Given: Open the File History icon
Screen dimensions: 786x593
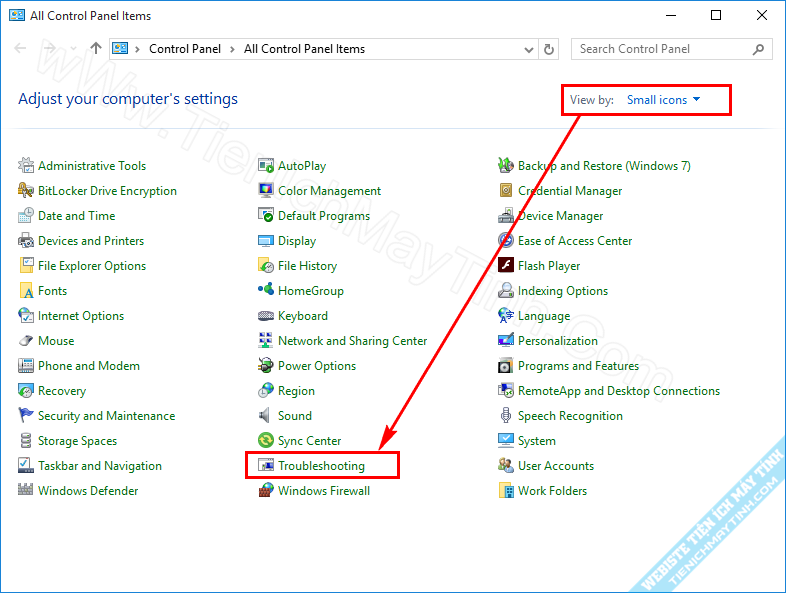Looking at the screenshot, I should pos(266,266).
